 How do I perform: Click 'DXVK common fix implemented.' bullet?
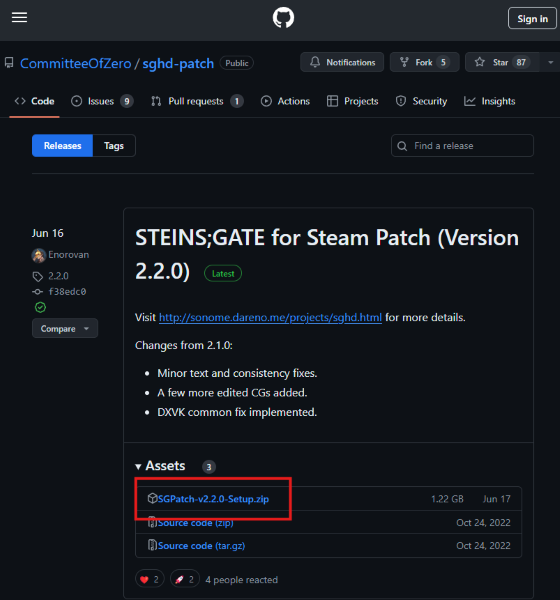[x=237, y=412]
